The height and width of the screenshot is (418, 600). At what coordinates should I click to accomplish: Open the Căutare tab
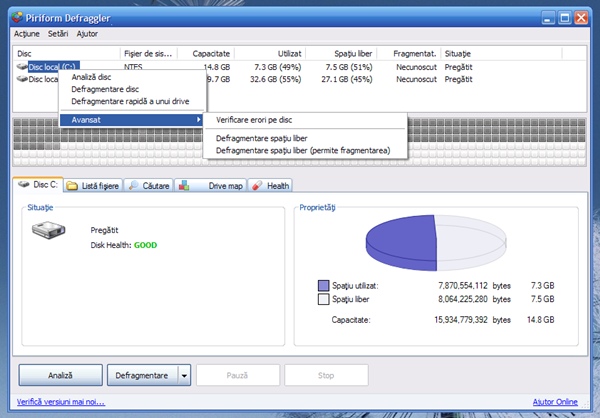point(148,186)
